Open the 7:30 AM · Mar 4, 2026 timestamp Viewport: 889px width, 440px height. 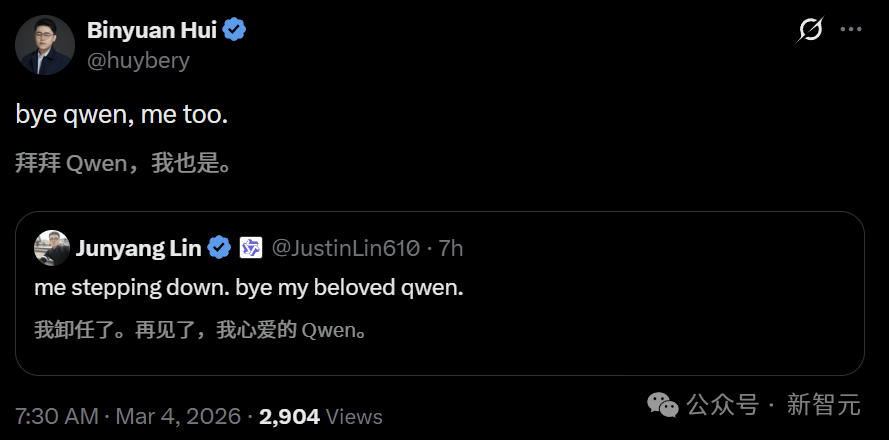pyautogui.click(x=129, y=416)
